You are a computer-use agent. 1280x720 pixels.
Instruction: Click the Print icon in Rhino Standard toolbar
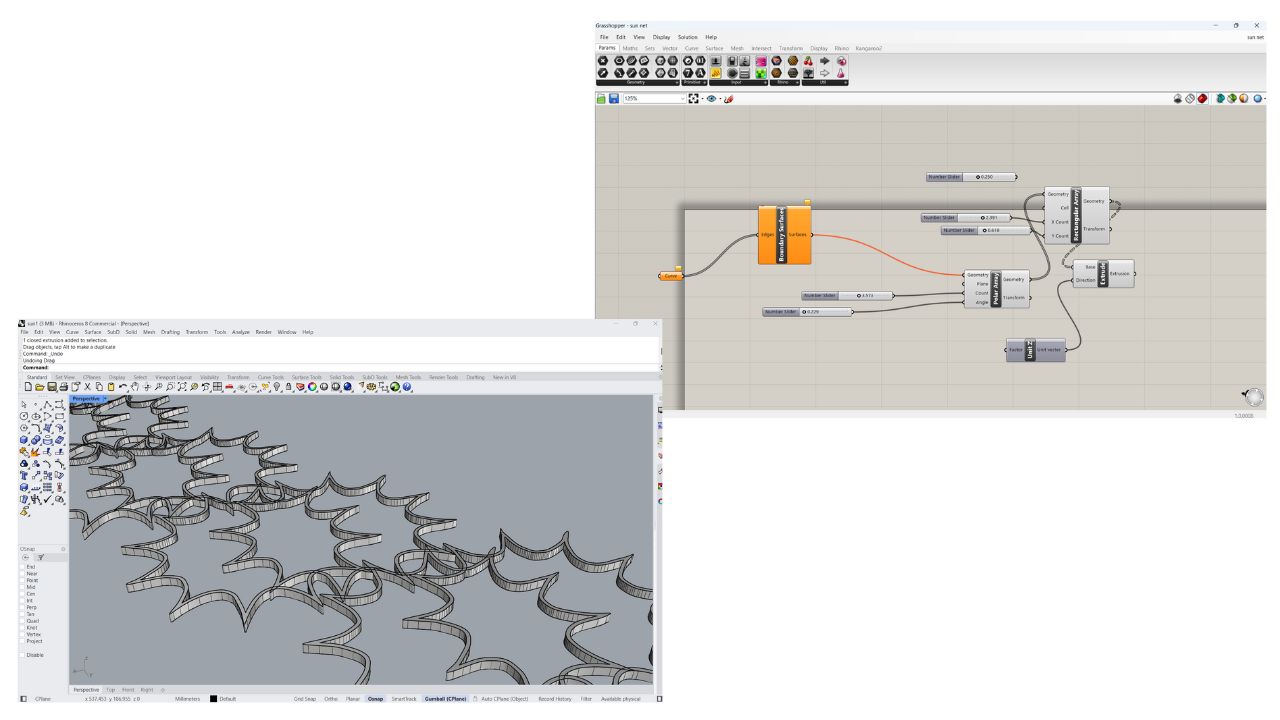pos(64,387)
